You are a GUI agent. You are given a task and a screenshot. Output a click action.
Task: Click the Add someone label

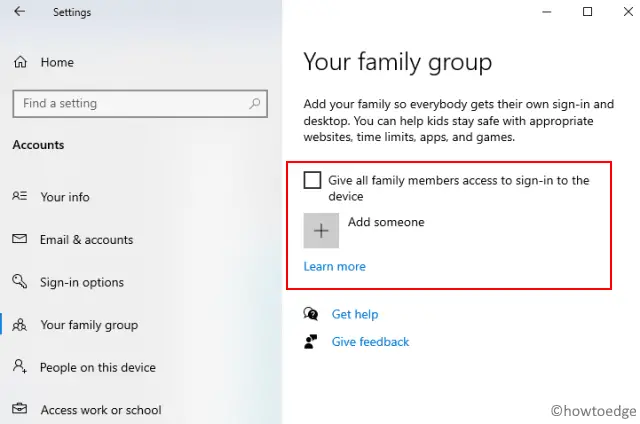click(x=386, y=222)
